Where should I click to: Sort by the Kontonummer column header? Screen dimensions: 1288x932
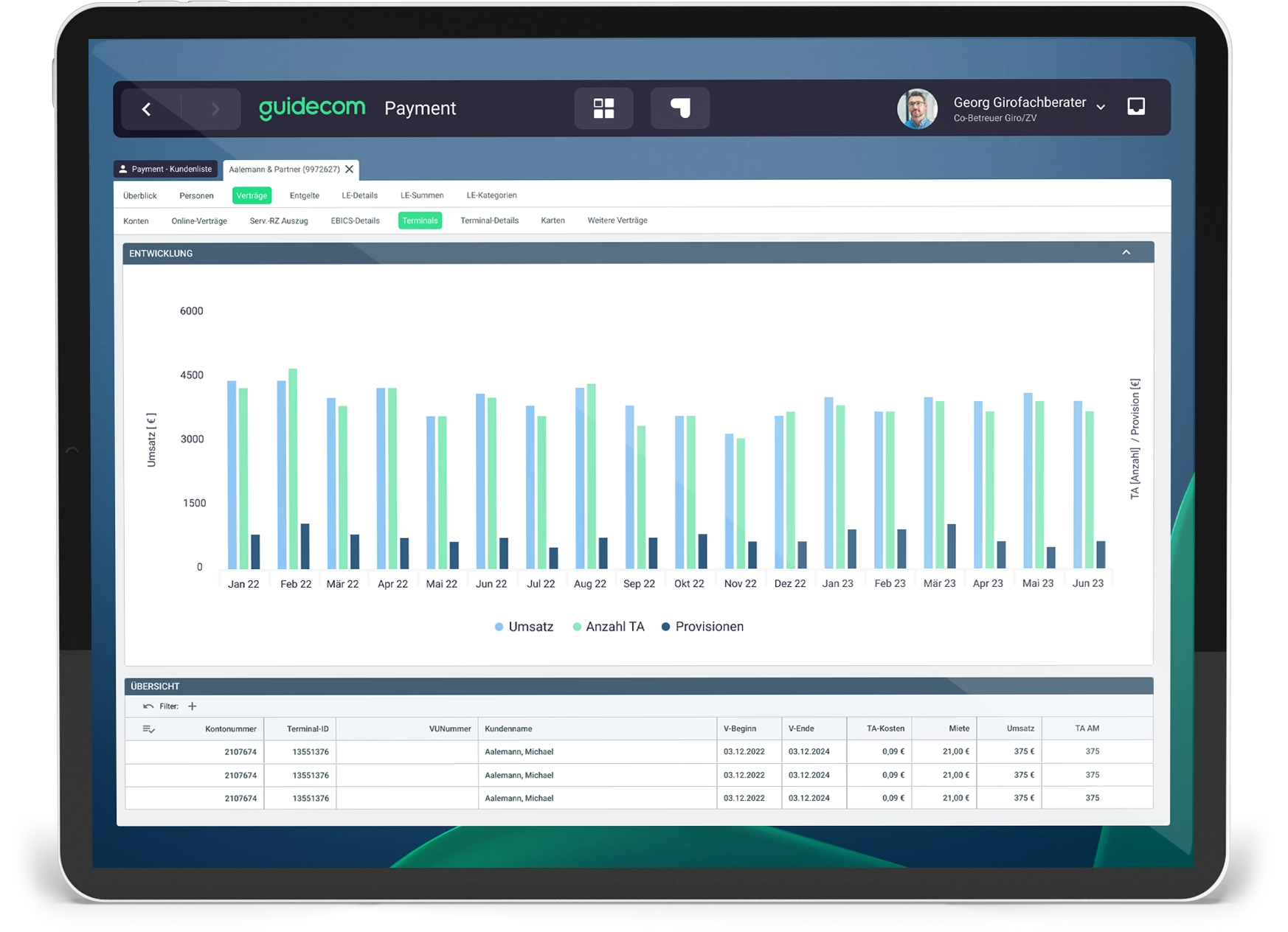pos(231,729)
